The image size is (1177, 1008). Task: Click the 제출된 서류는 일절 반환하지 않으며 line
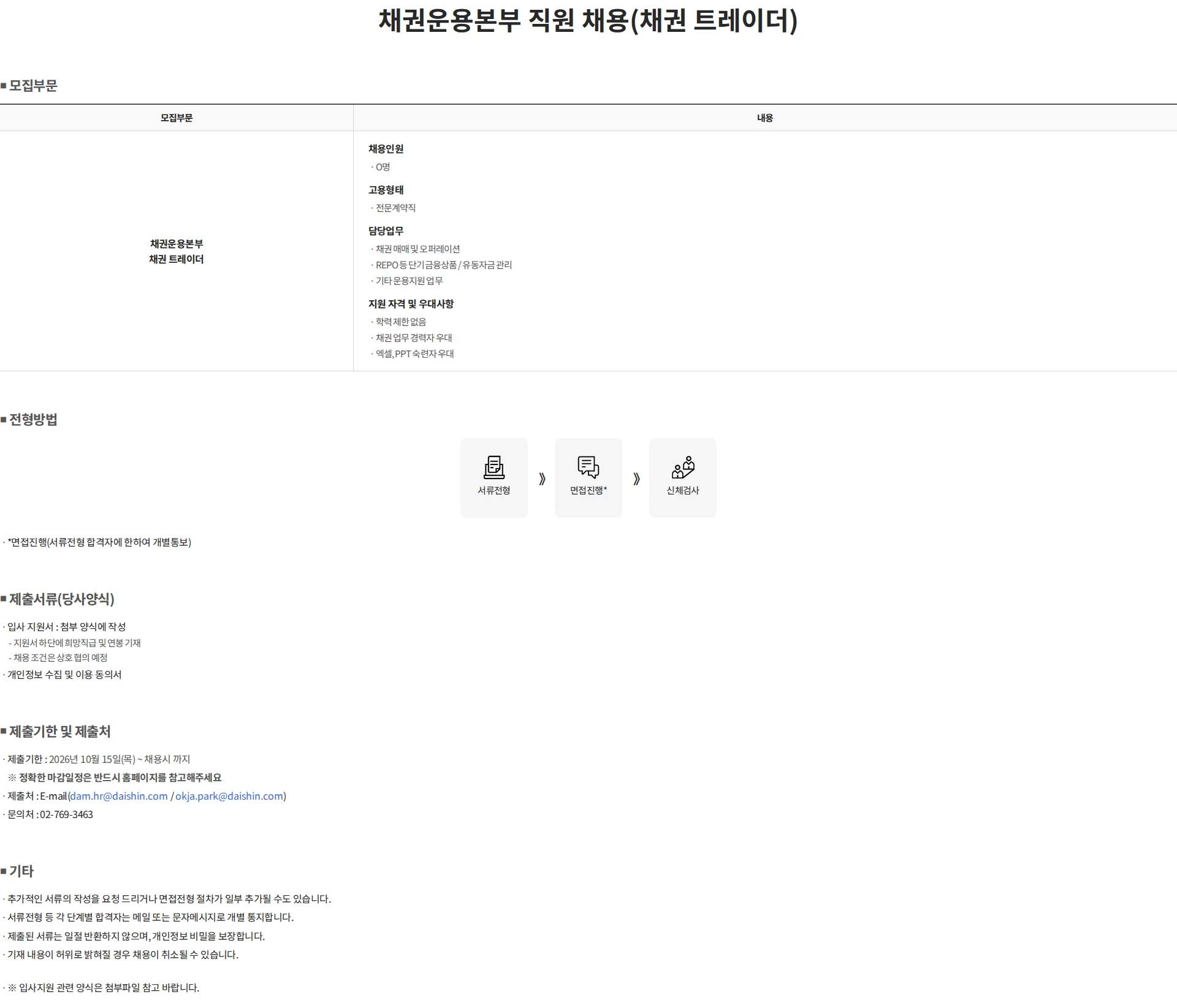[136, 936]
